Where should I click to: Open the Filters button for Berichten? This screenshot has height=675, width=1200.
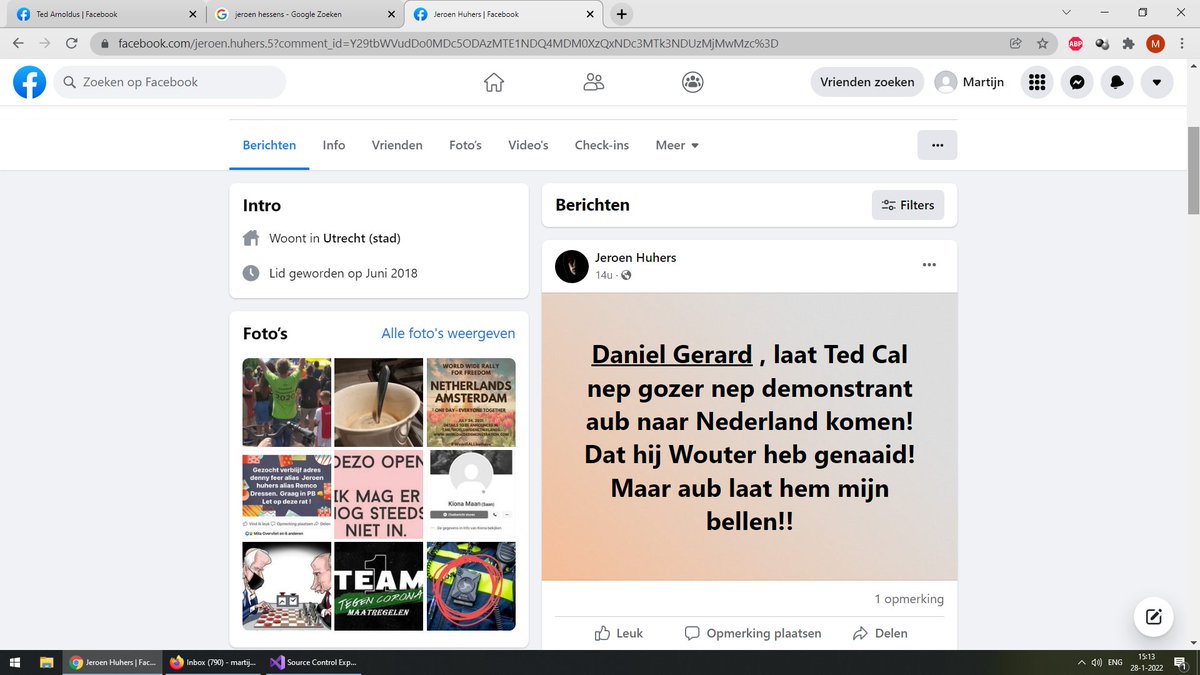tap(908, 205)
